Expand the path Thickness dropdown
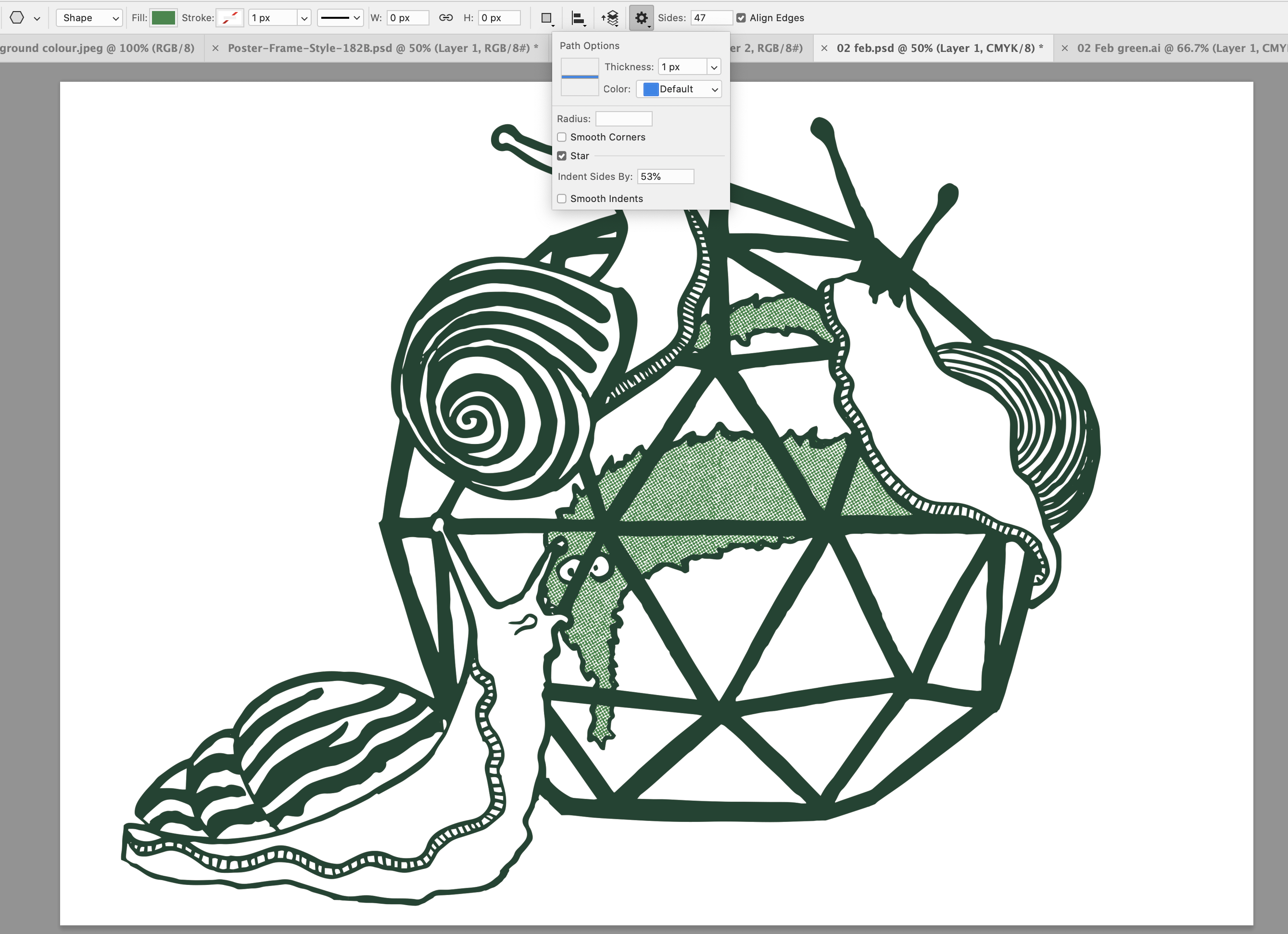The image size is (1288, 934). [x=714, y=67]
